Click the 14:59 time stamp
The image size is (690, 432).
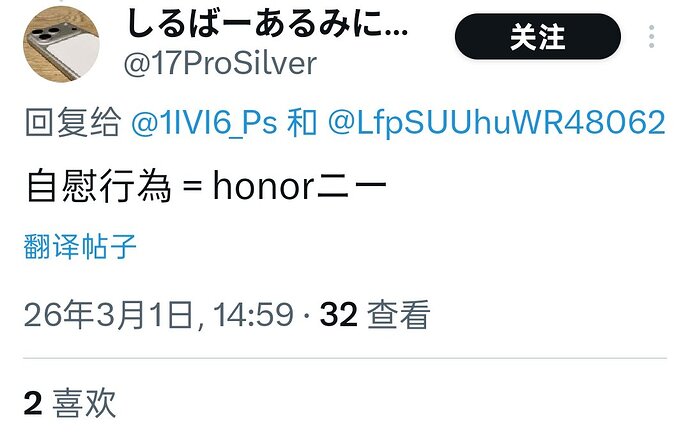(253, 315)
